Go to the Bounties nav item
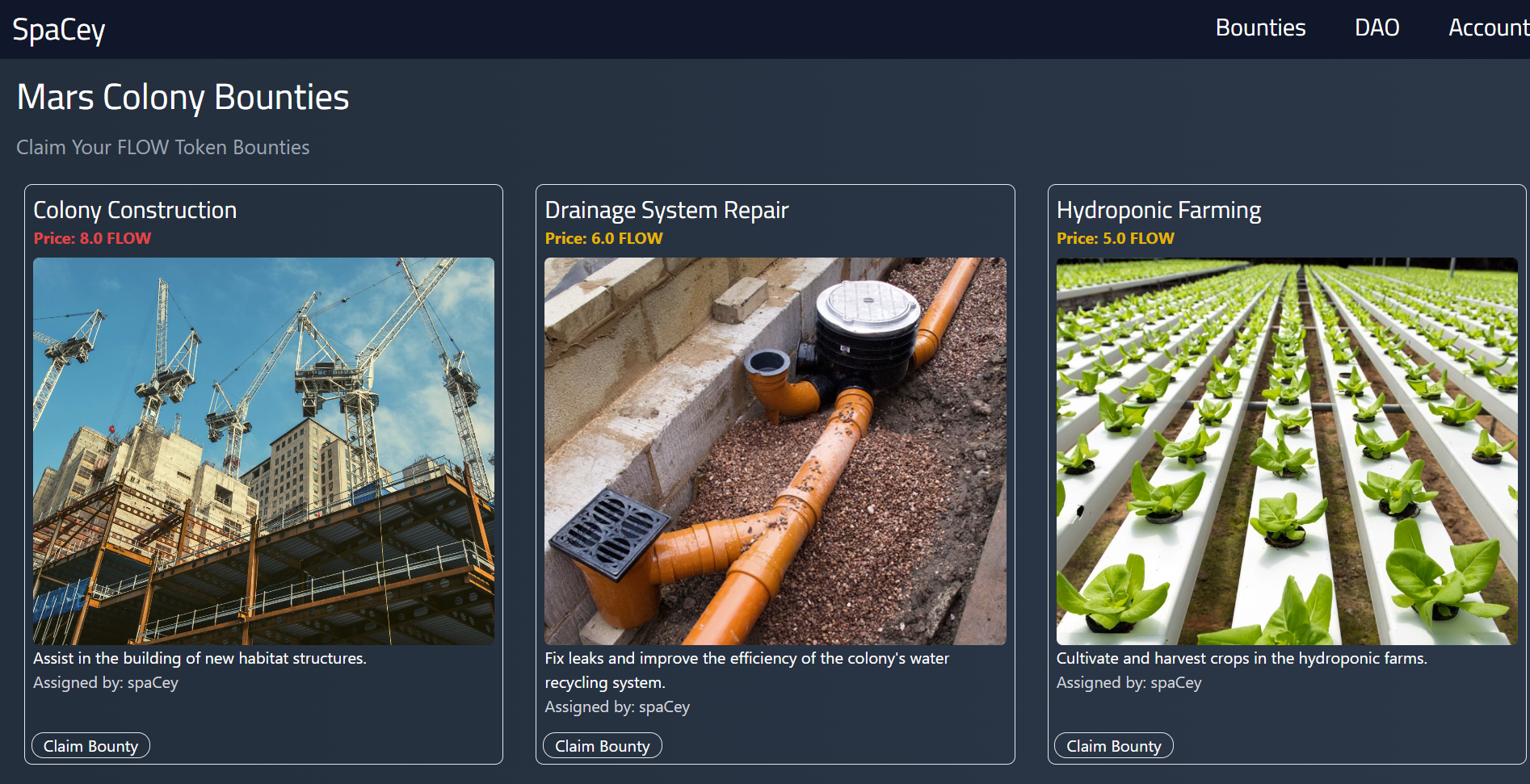 pos(1260,27)
